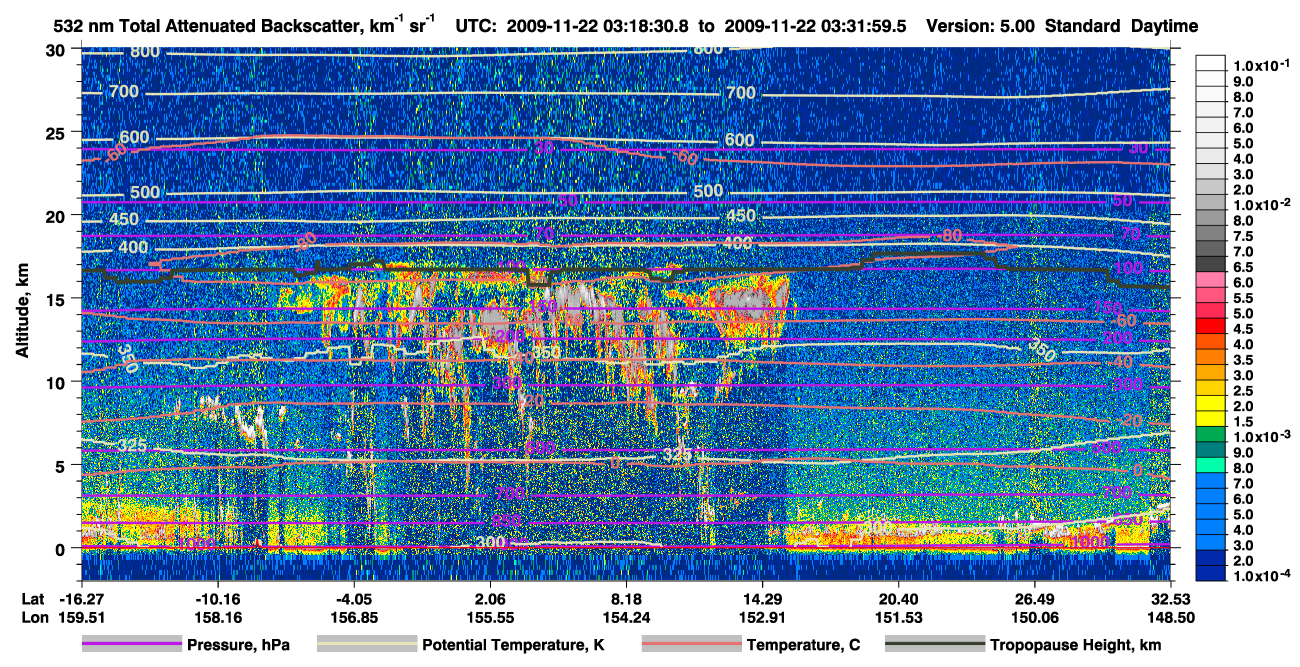The height and width of the screenshot is (667, 1300).
Task: Click the salmon Temperature legend line swatch
Action: point(691,645)
